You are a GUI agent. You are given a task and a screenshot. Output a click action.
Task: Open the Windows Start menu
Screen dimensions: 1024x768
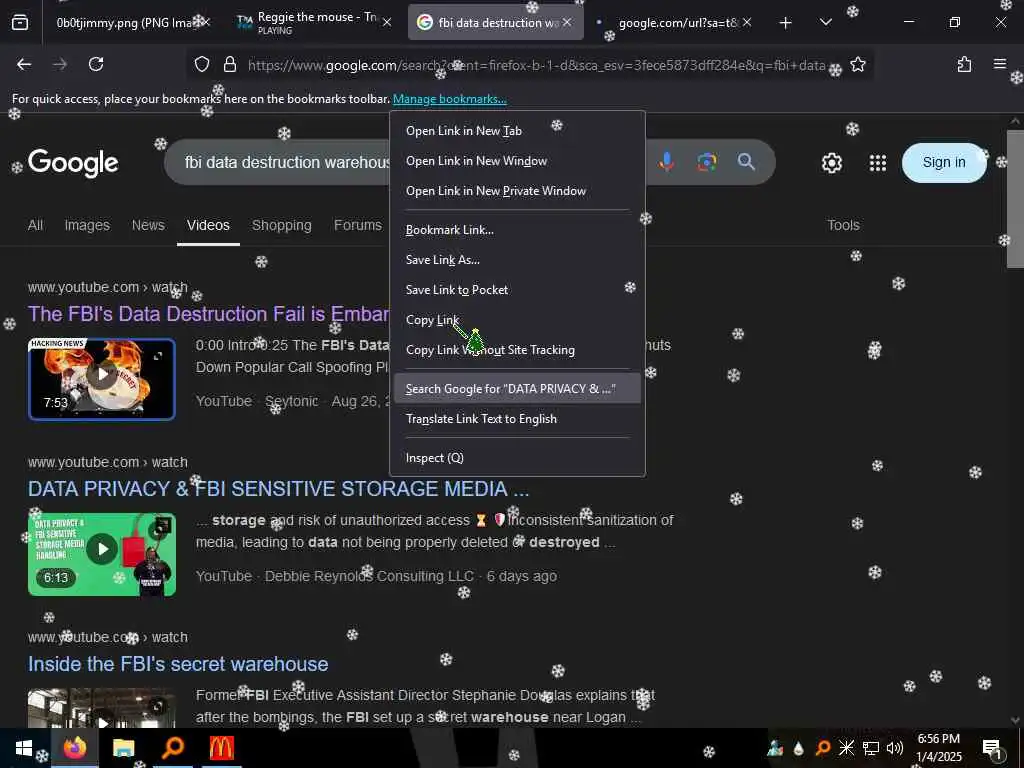point(24,748)
